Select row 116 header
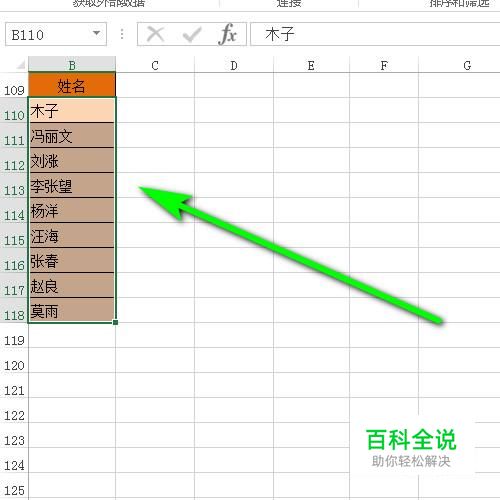This screenshot has width=500, height=500. point(14,260)
